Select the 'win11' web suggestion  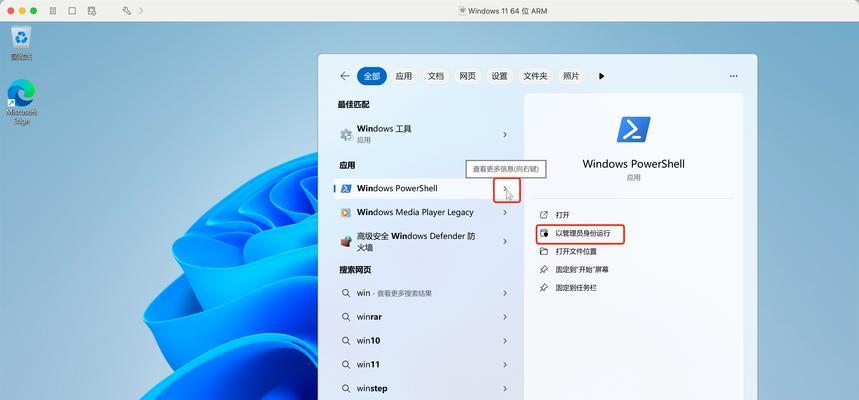pyautogui.click(x=368, y=364)
